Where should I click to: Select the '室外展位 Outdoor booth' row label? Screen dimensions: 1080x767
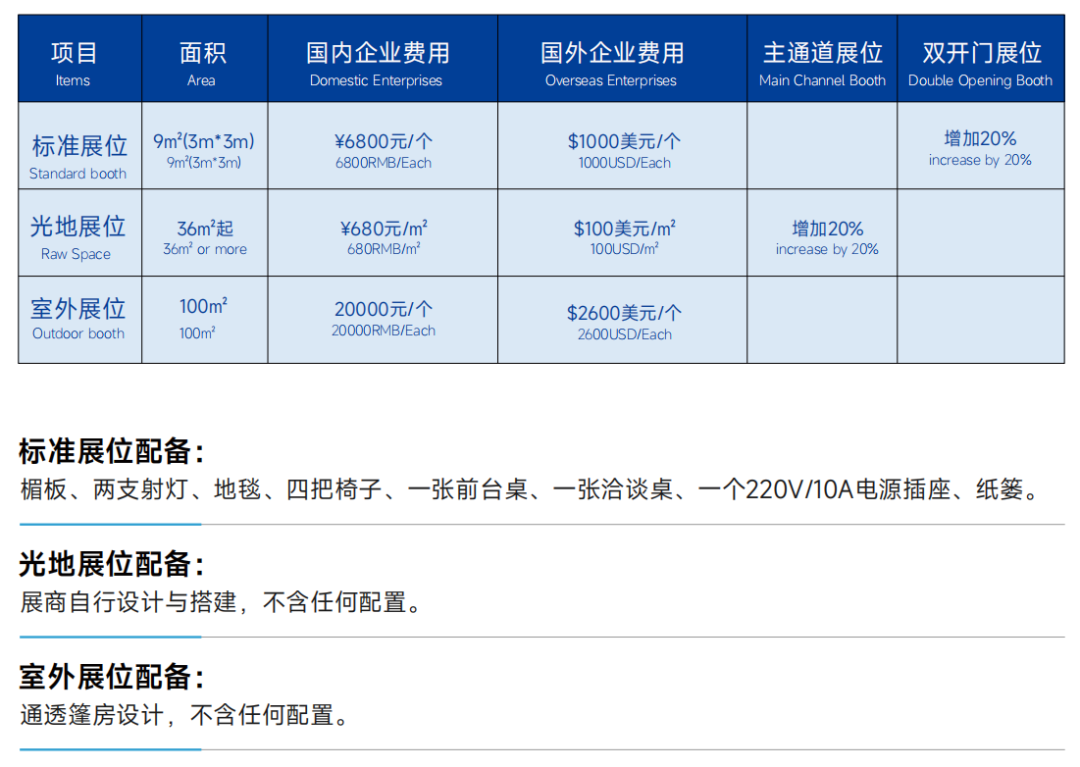tap(80, 319)
